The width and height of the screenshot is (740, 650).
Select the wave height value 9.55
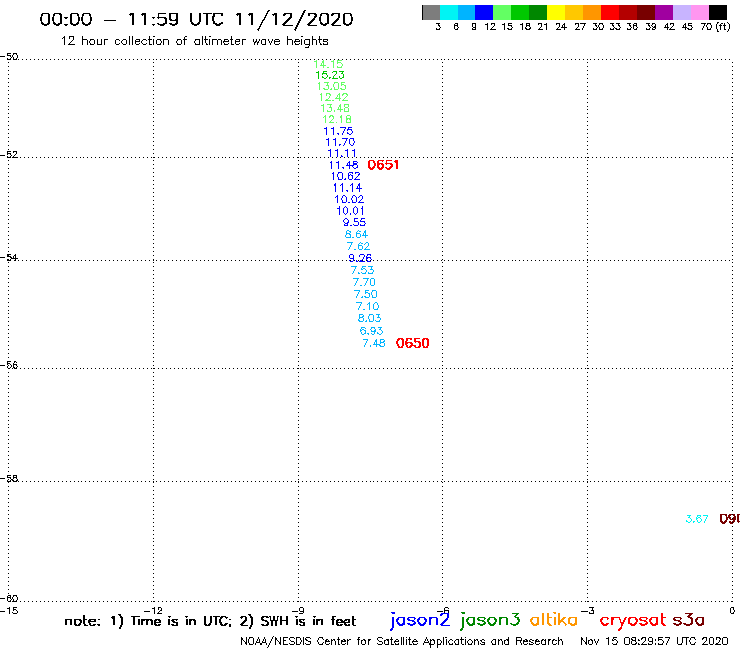(x=354, y=222)
